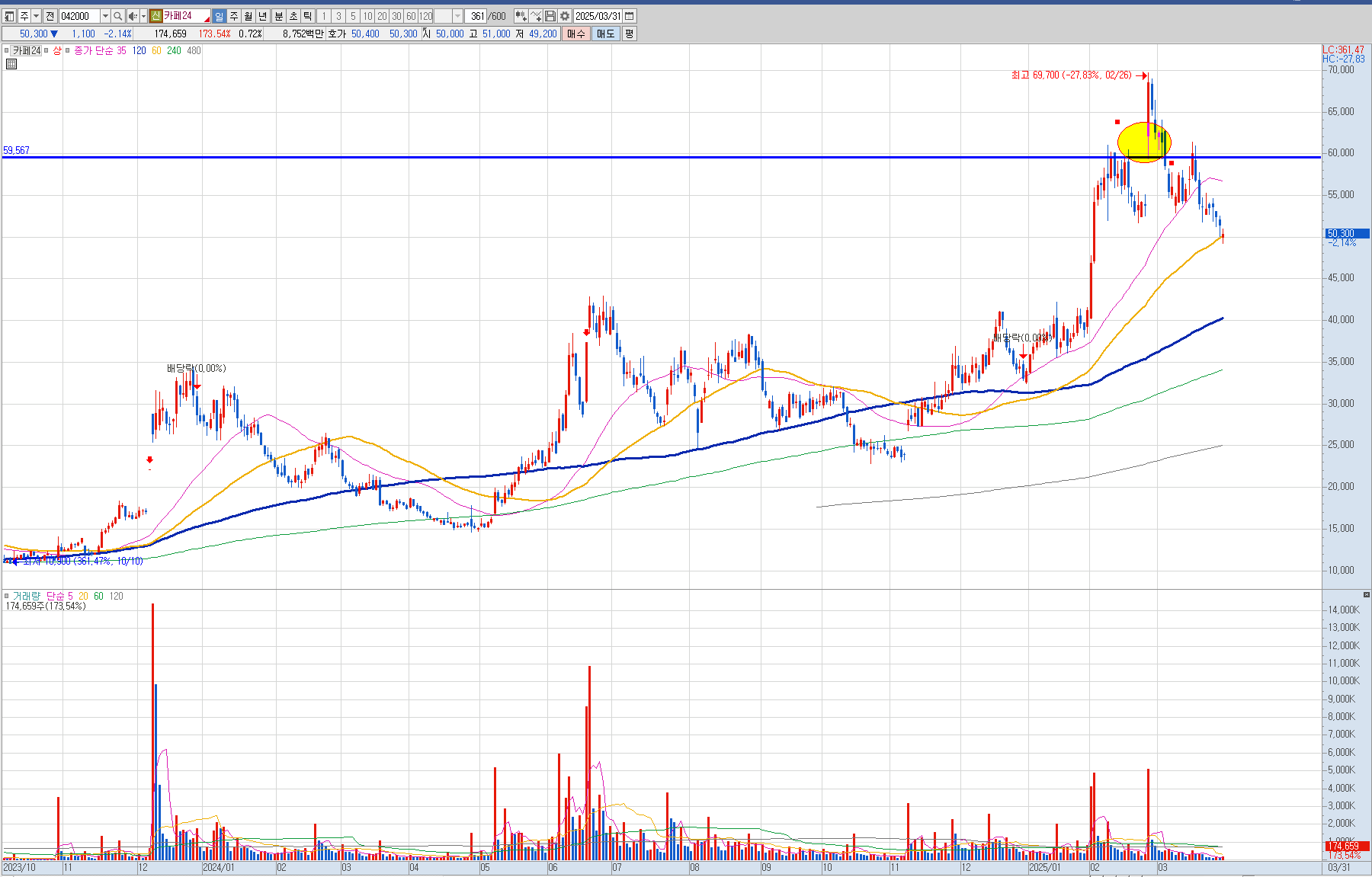Select the 1 interval button
The height and width of the screenshot is (877, 1372).
pos(324,16)
